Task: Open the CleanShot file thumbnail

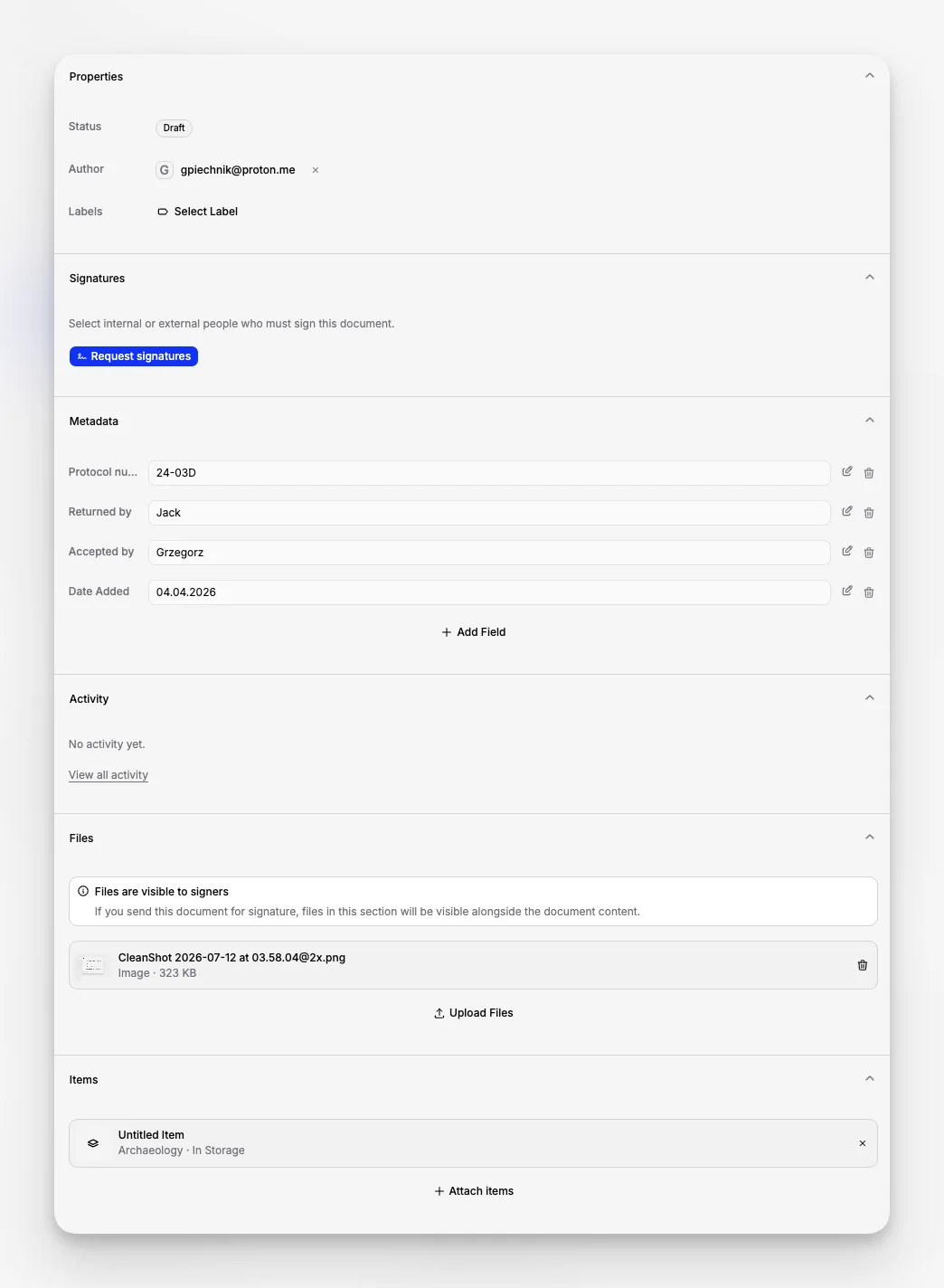Action: point(93,965)
